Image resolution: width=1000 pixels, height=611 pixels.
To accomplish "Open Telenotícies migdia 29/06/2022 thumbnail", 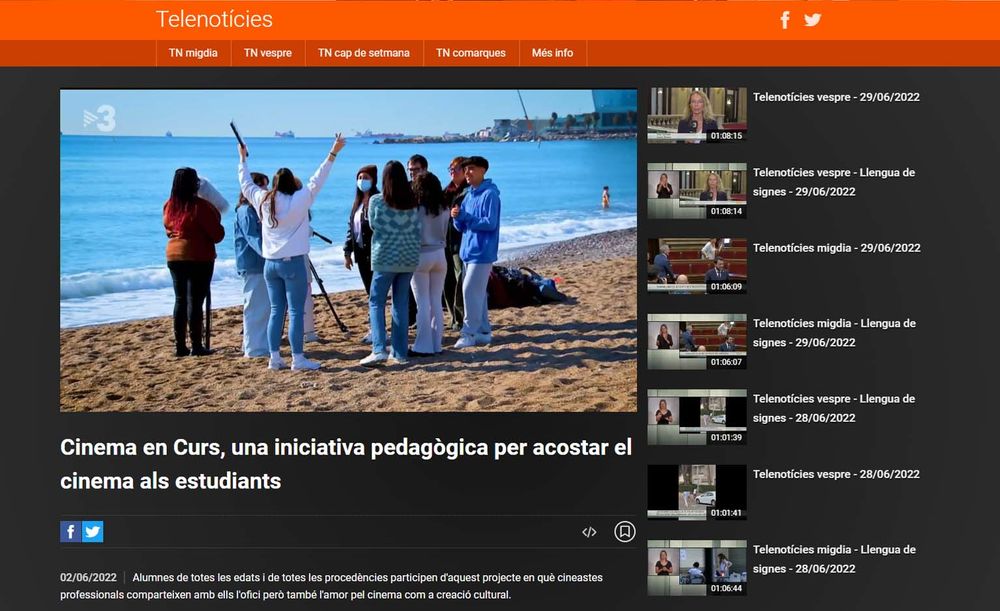I will (x=697, y=266).
